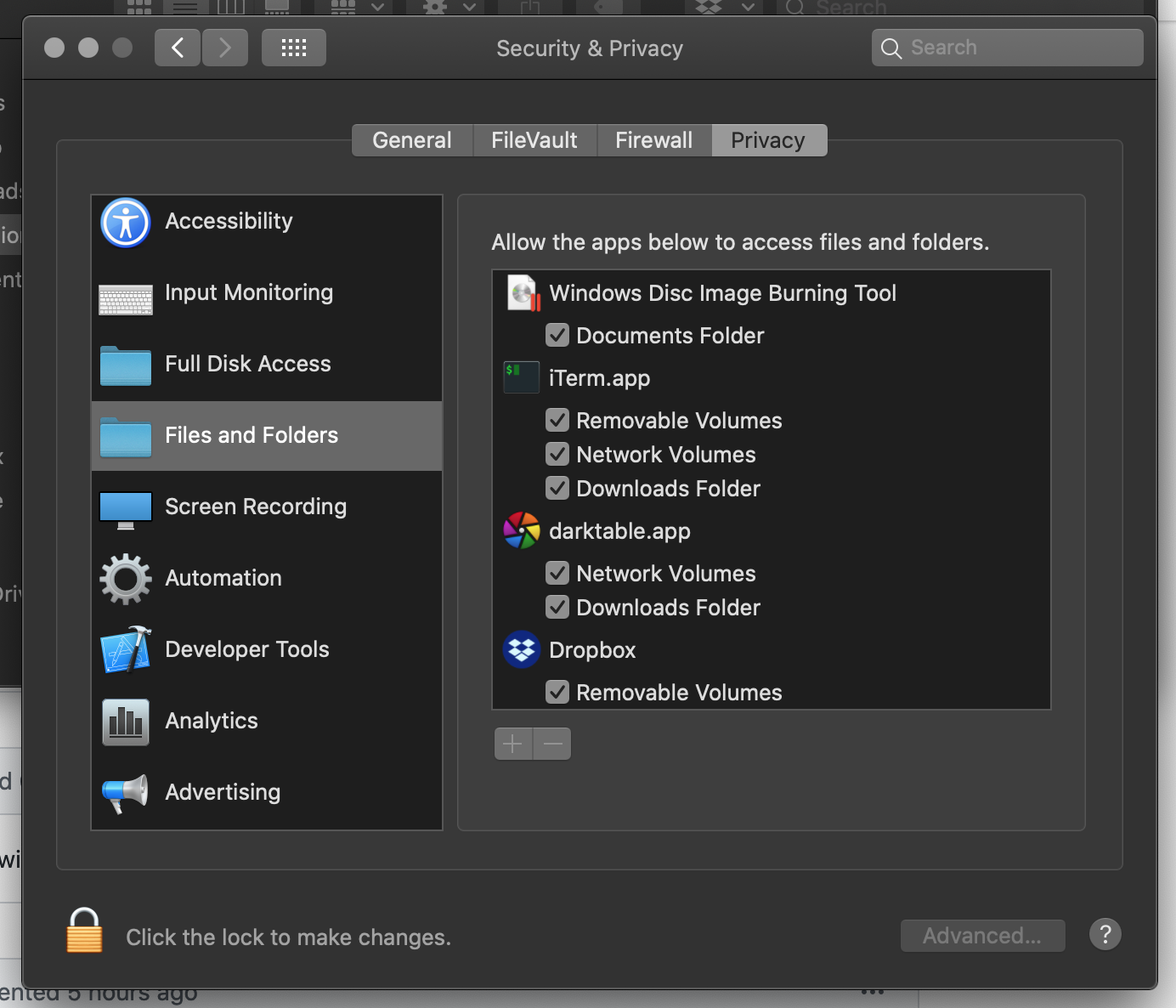Screen dimensions: 1176x1008
Task: Click the darktable.app name in the list
Action: click(x=620, y=531)
